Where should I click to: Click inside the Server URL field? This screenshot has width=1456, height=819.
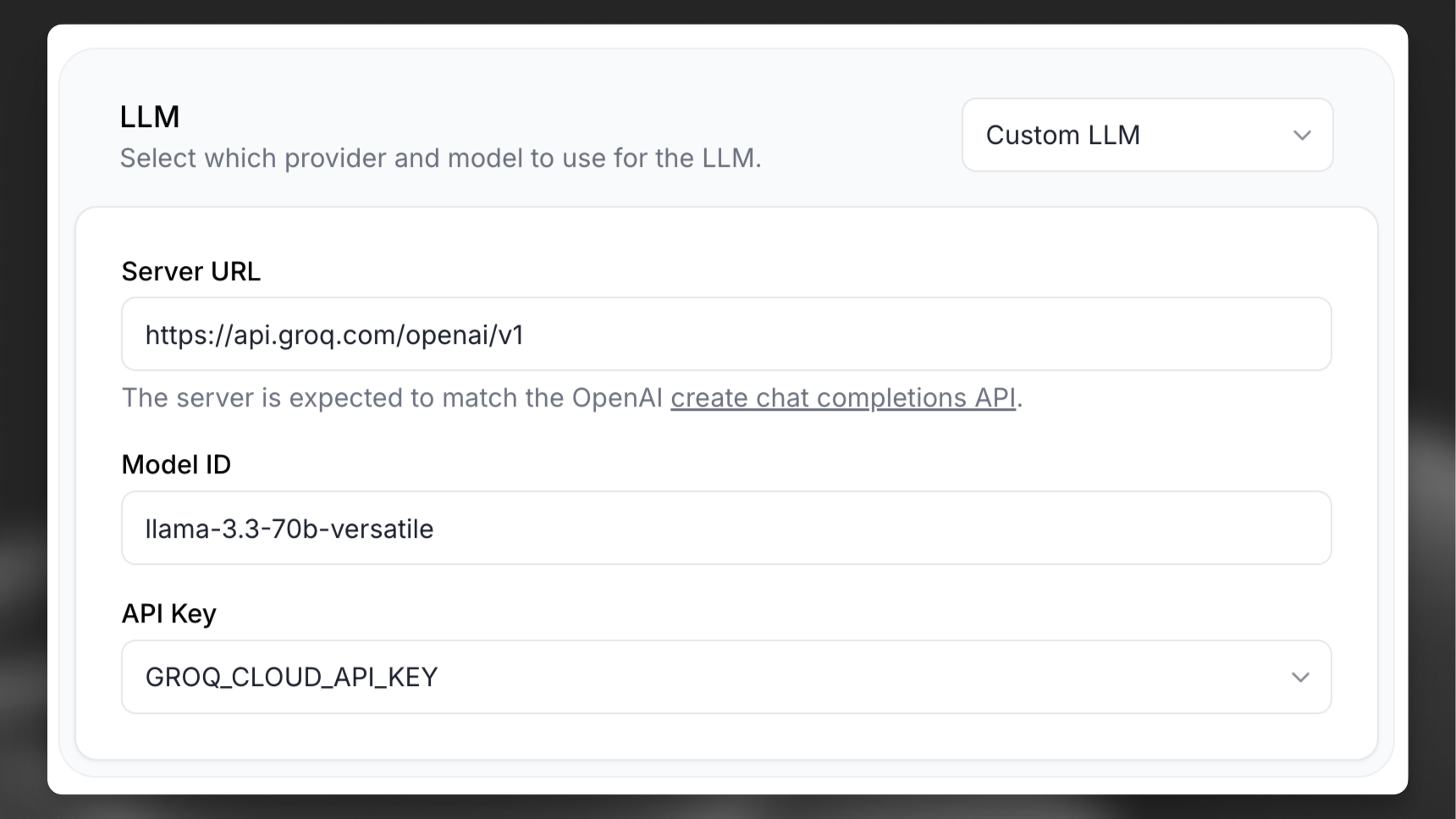point(726,334)
